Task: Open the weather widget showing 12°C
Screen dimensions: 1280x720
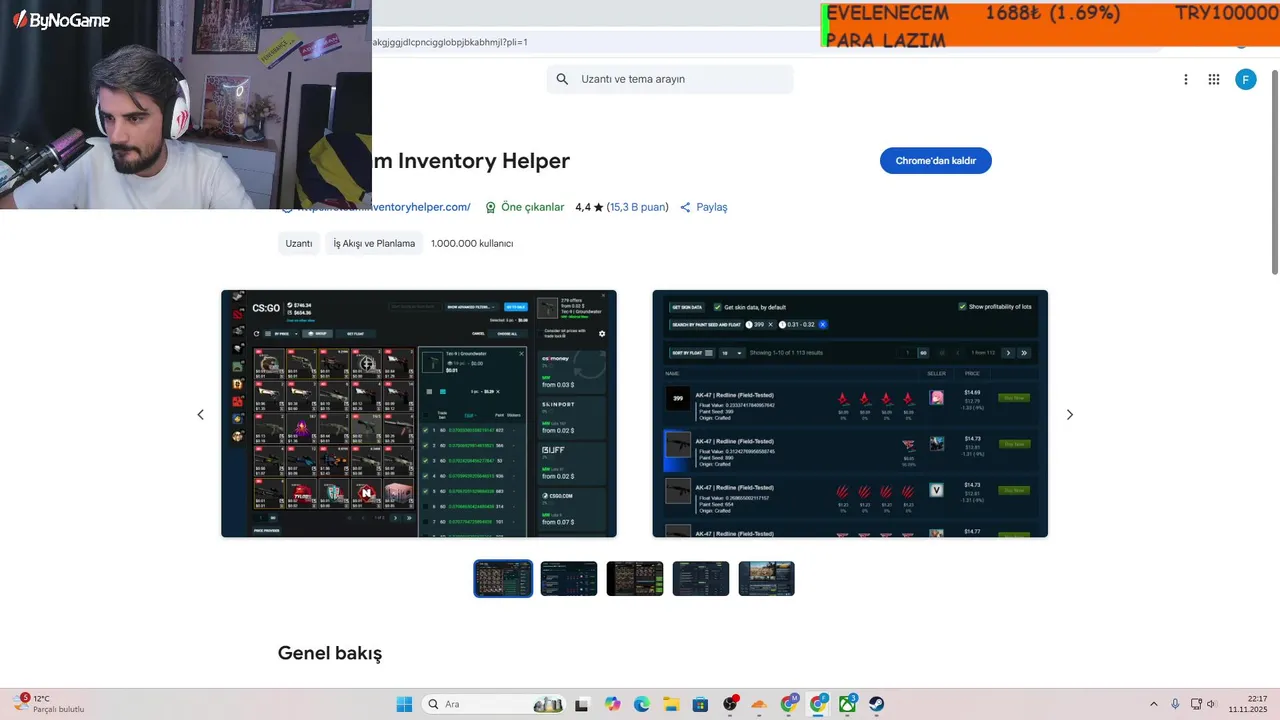Action: pyautogui.click(x=48, y=704)
